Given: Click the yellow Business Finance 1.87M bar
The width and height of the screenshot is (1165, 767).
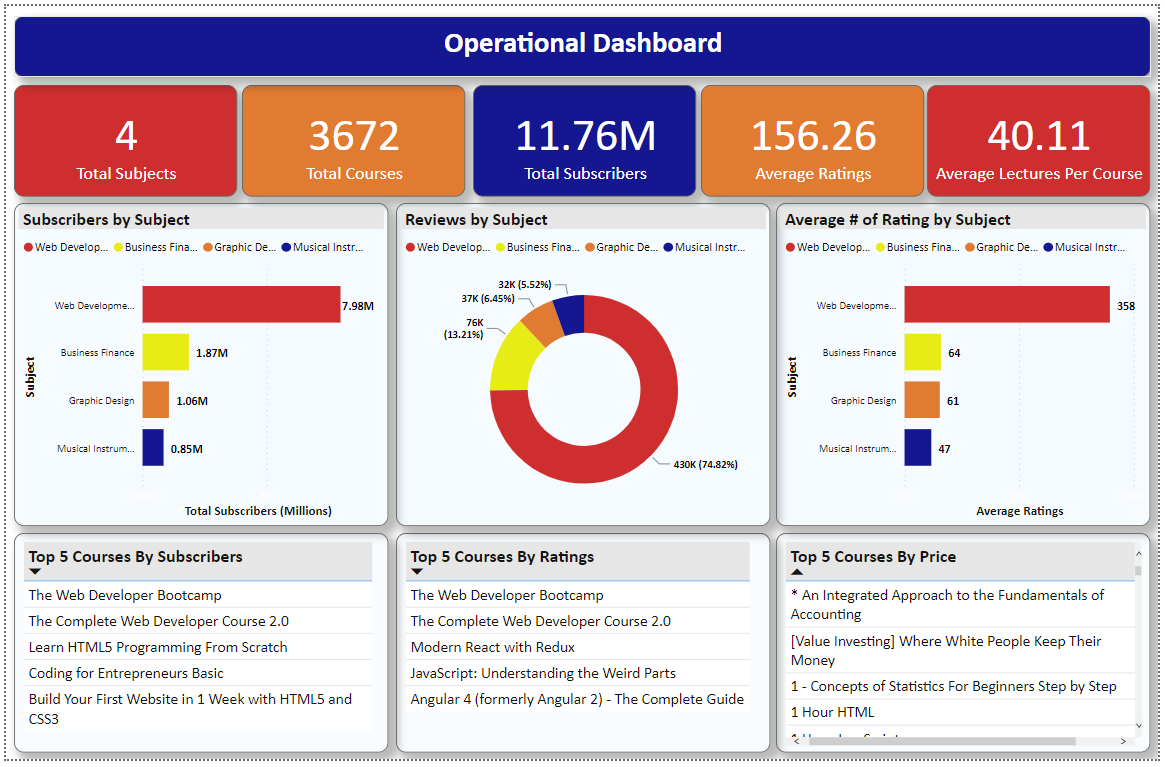Looking at the screenshot, I should (166, 352).
